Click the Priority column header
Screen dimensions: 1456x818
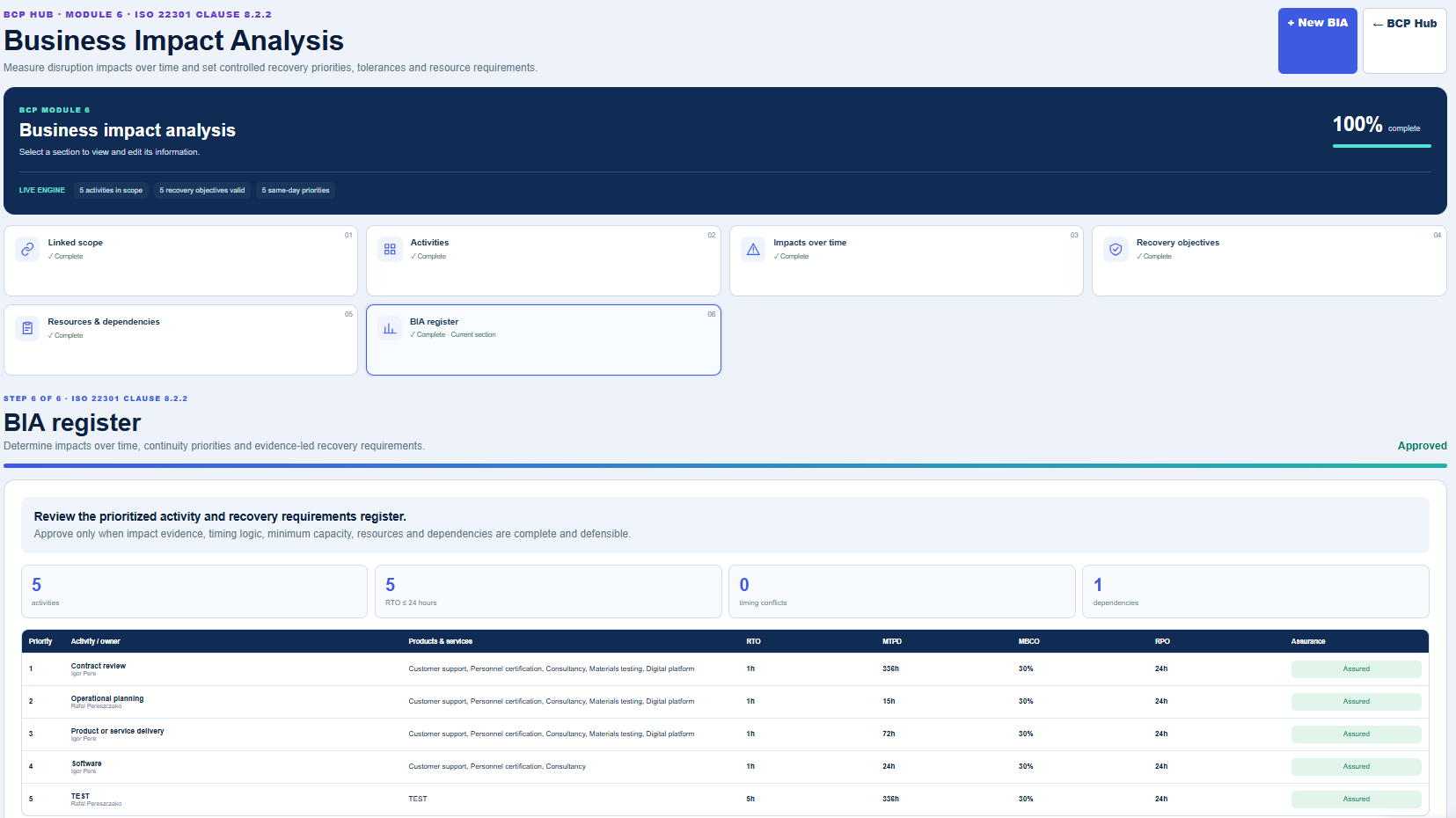click(40, 641)
